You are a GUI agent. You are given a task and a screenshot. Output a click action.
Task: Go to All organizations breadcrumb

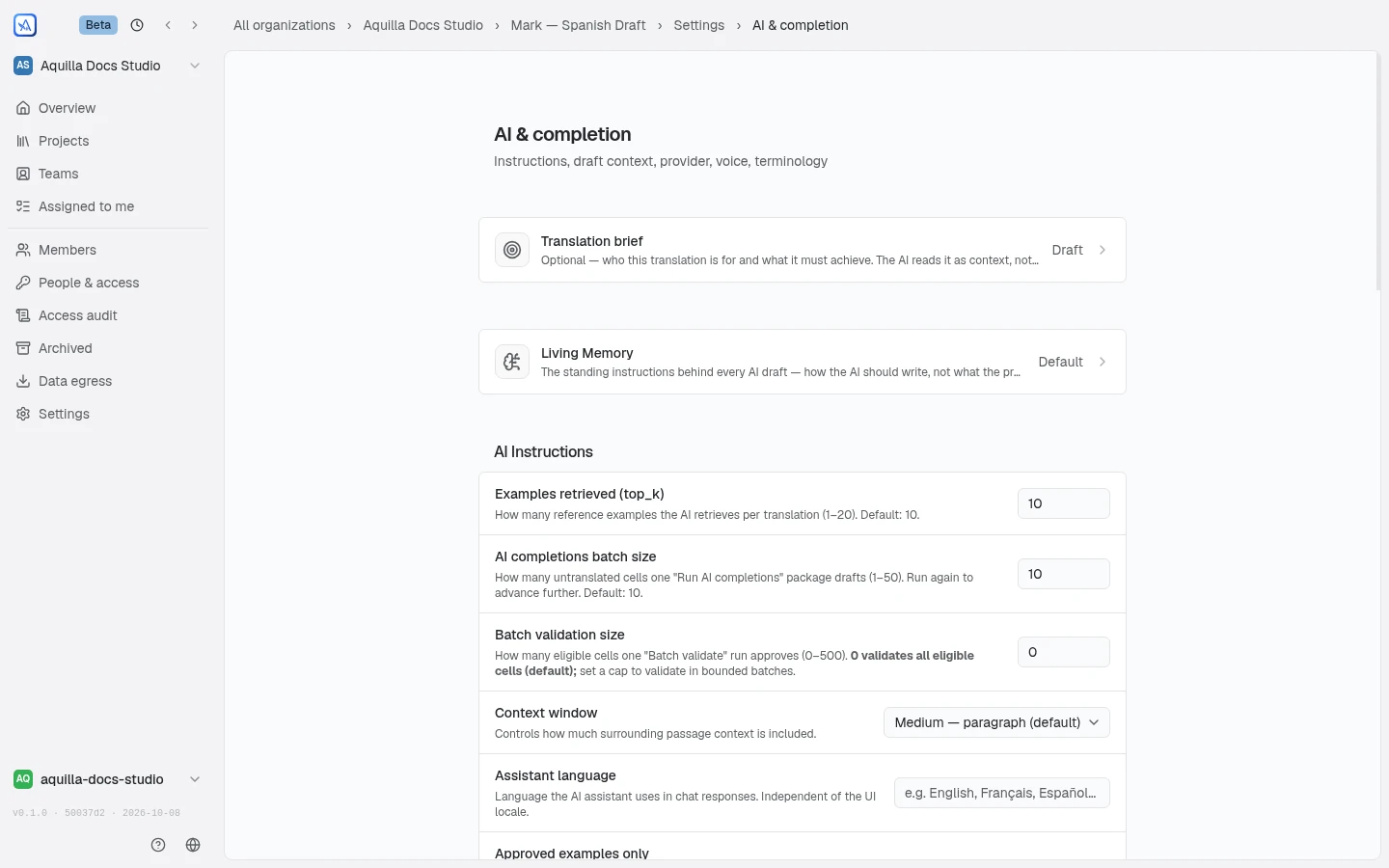point(285,25)
